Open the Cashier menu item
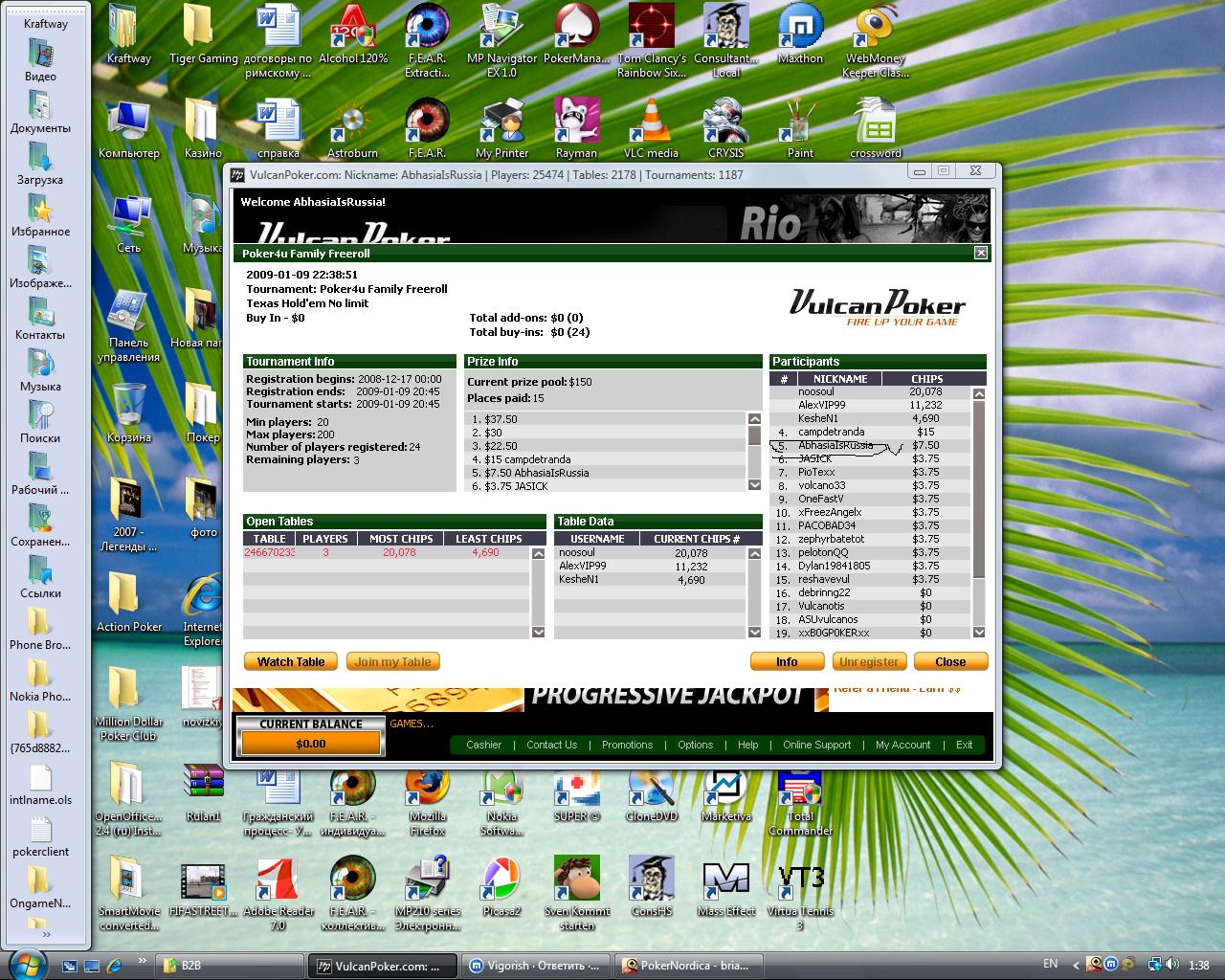 (483, 745)
